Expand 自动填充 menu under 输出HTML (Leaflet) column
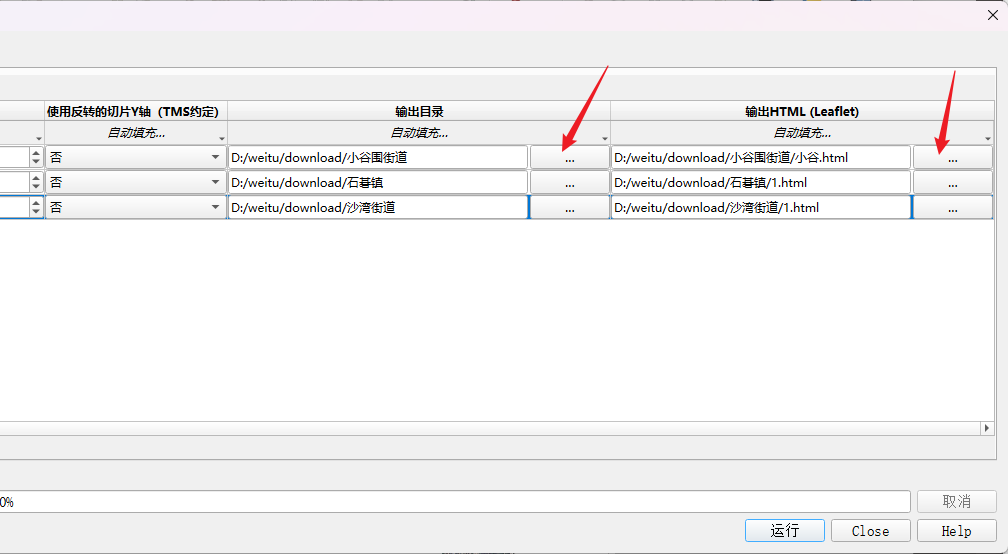Viewport: 1008px width, 554px height. tap(802, 133)
